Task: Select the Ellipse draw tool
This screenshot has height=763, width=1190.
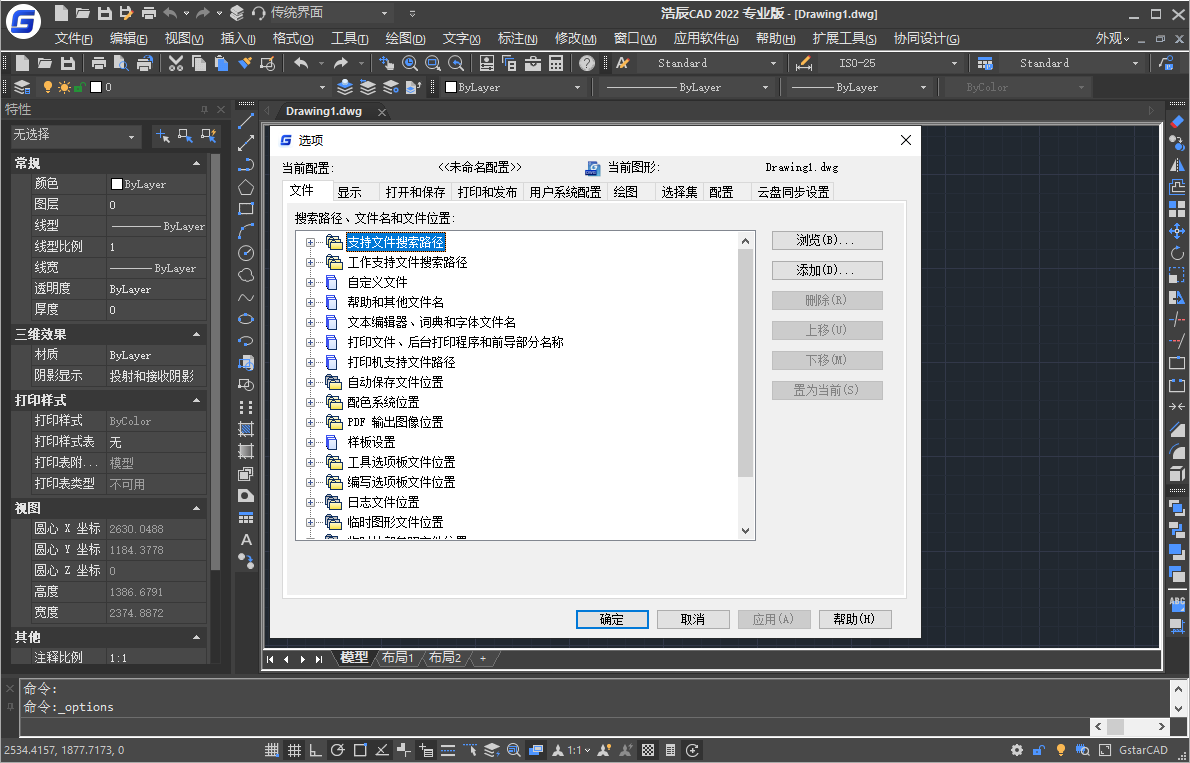Action: coord(246,319)
